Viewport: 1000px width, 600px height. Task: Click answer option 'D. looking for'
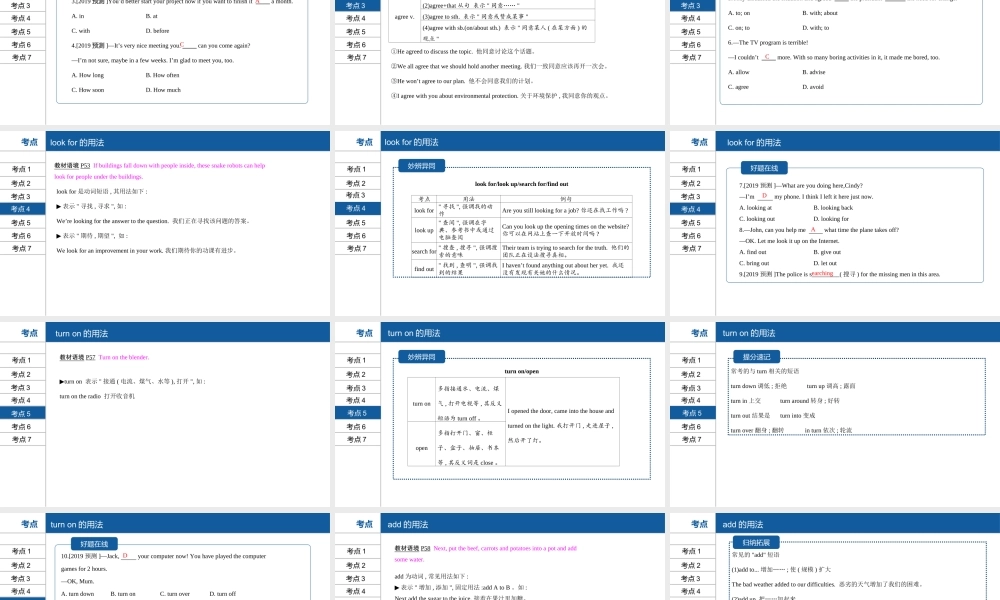[831, 219]
